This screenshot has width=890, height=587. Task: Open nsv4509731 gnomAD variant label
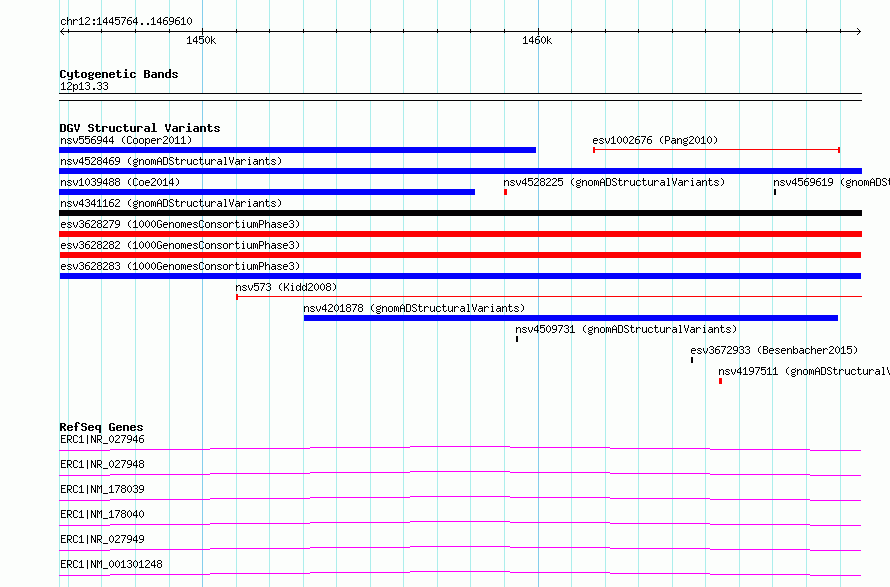[x=626, y=329]
